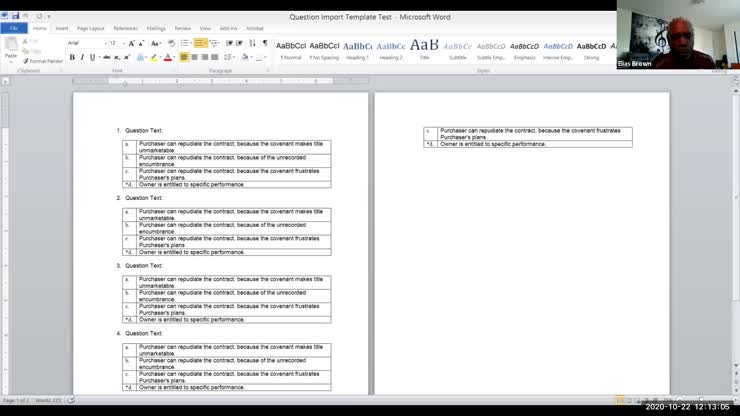The height and width of the screenshot is (416, 740).
Task: Click the Save icon in Quick Access toolbar
Action: 15,16
